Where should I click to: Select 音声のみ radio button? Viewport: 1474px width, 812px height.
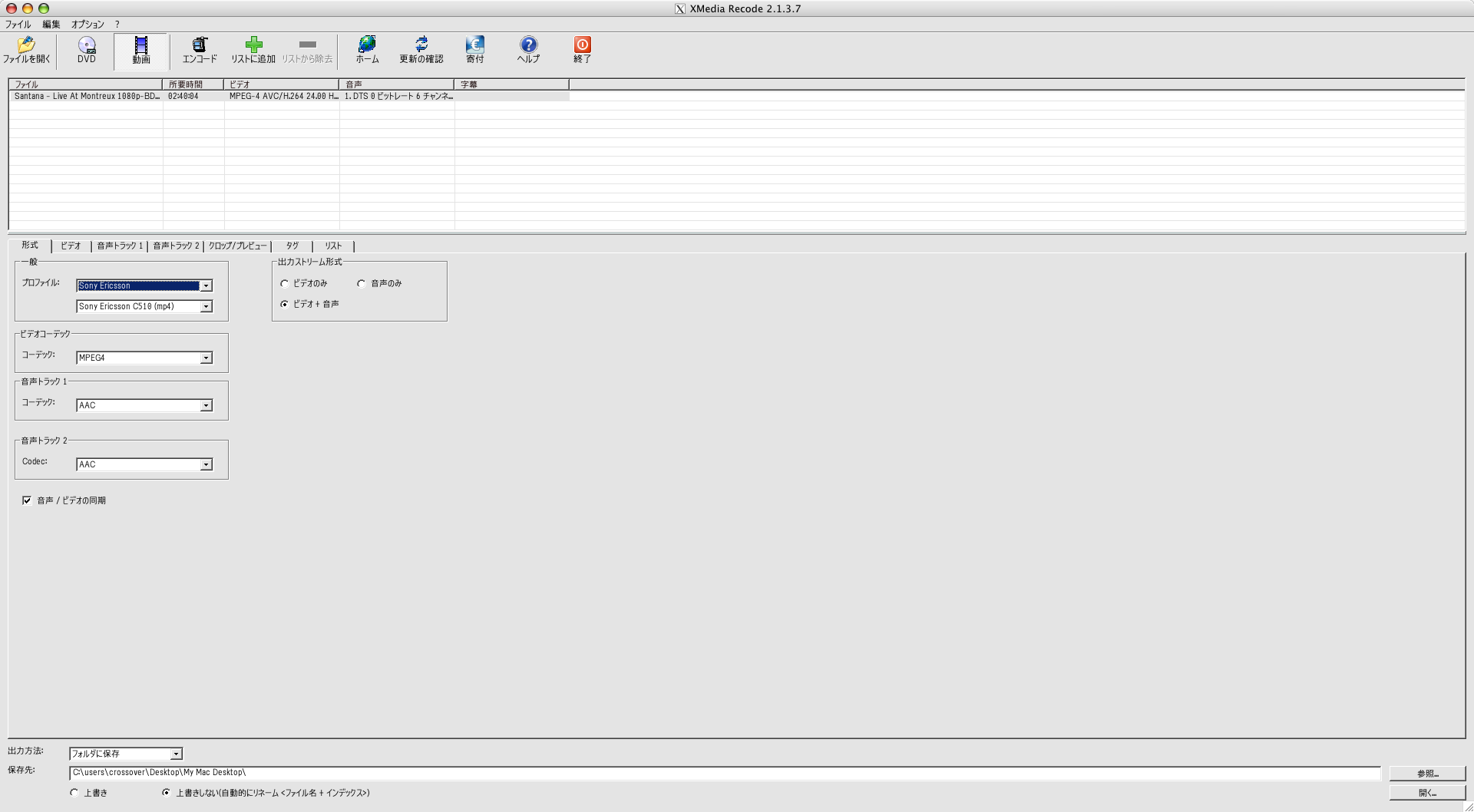click(361, 283)
